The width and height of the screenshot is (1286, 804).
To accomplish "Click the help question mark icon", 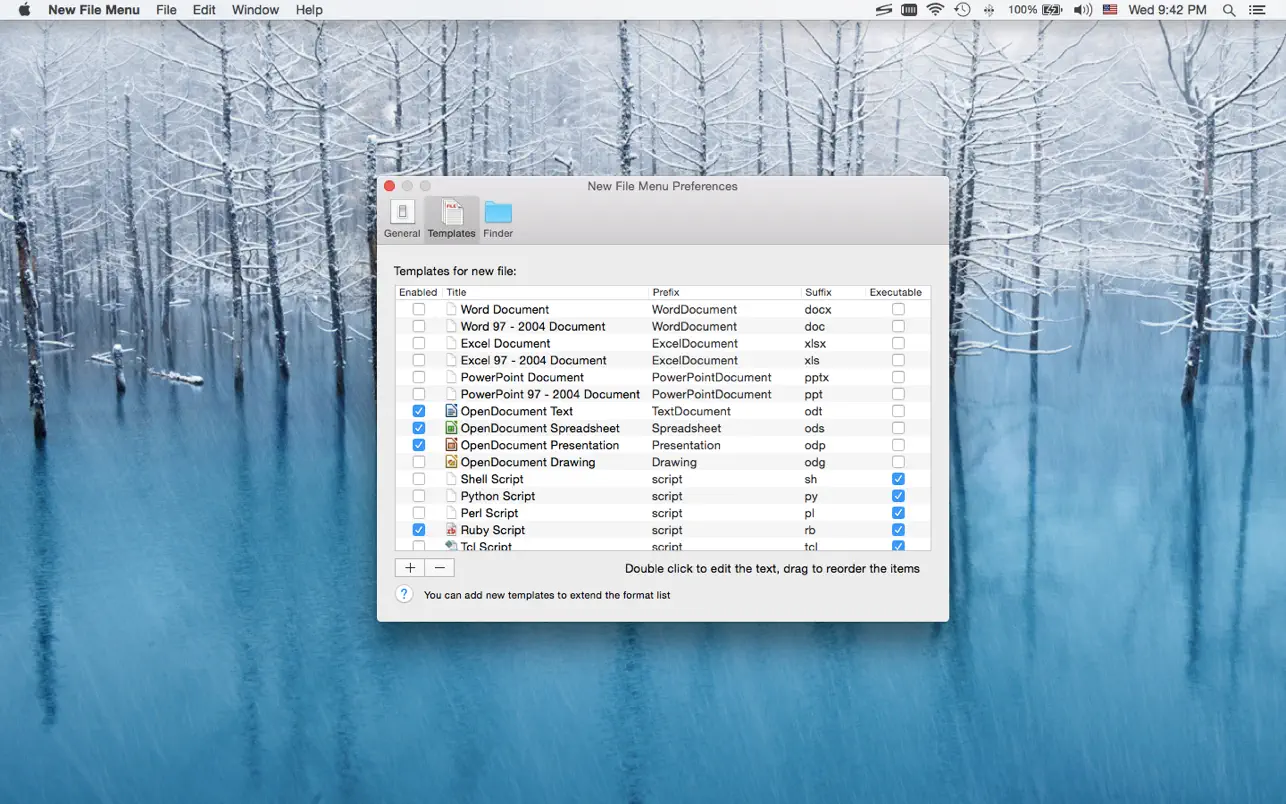I will [404, 594].
